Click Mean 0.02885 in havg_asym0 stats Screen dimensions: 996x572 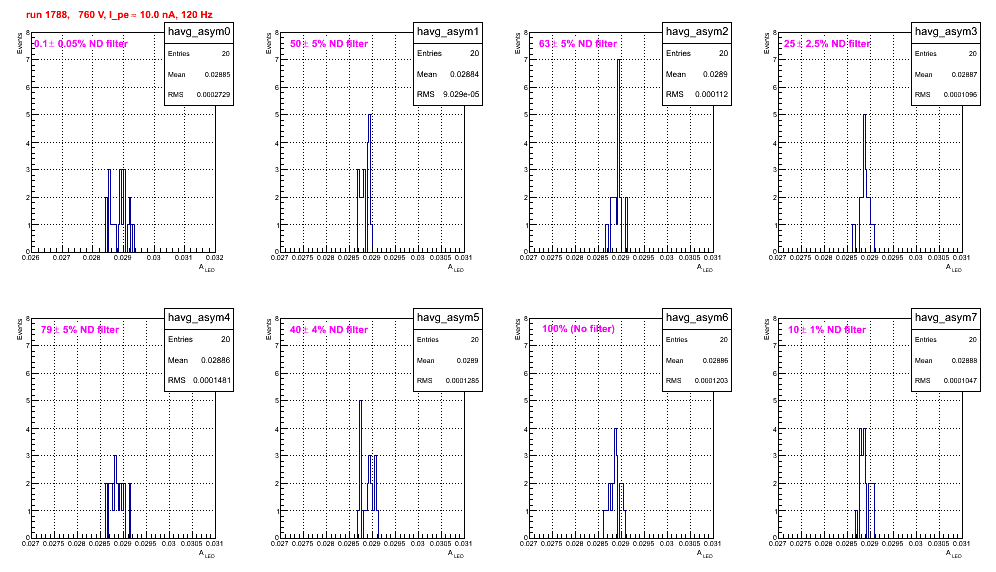(x=199, y=74)
